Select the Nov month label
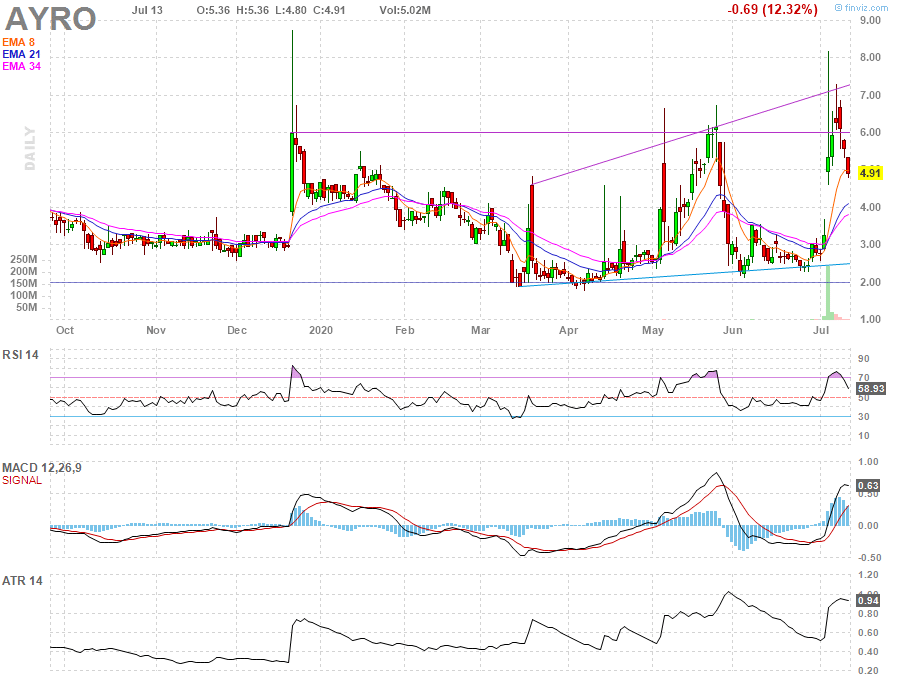The image size is (900, 679). tap(156, 330)
